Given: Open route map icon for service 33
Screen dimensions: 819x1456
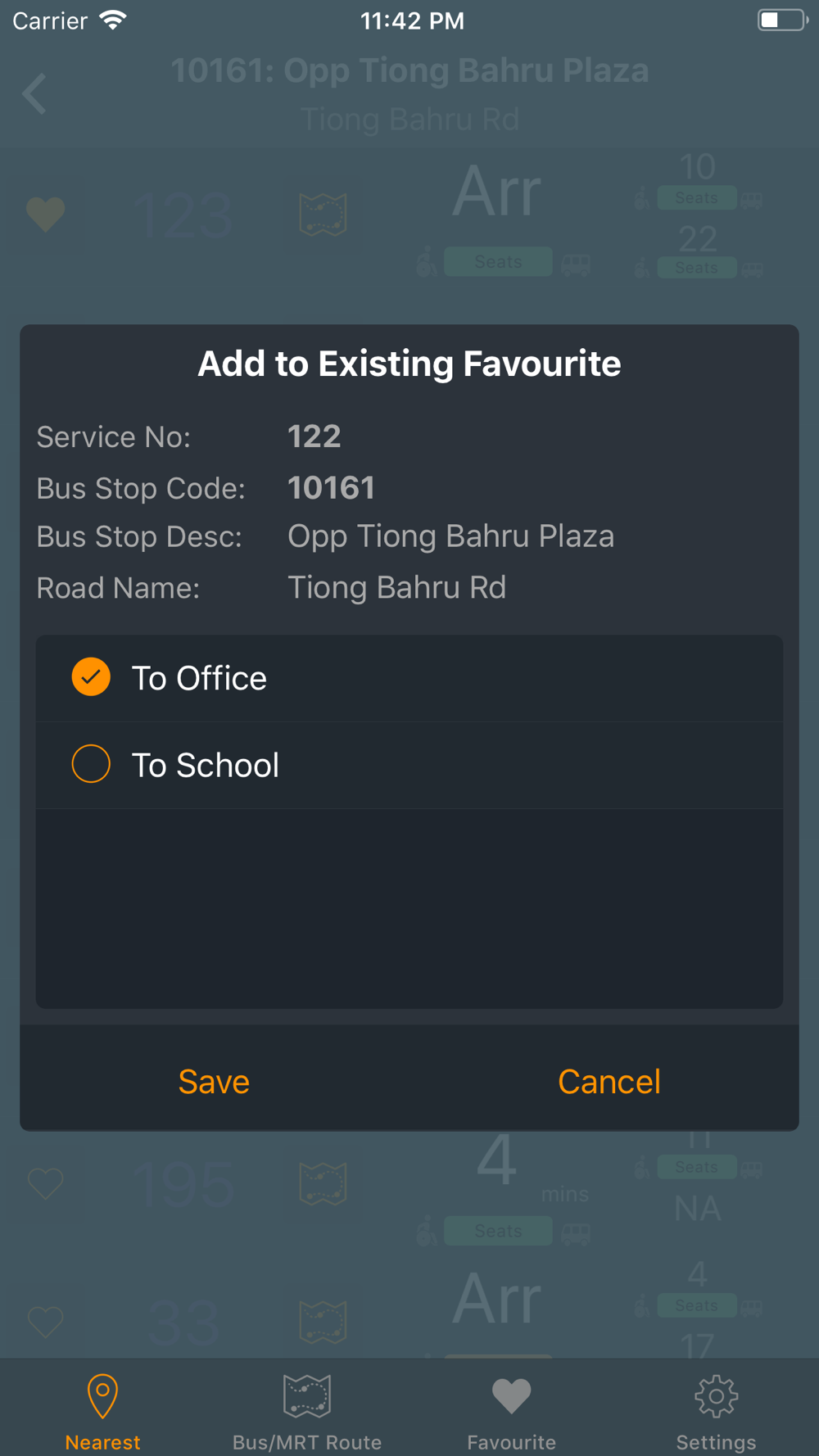Looking at the screenshot, I should (323, 1323).
